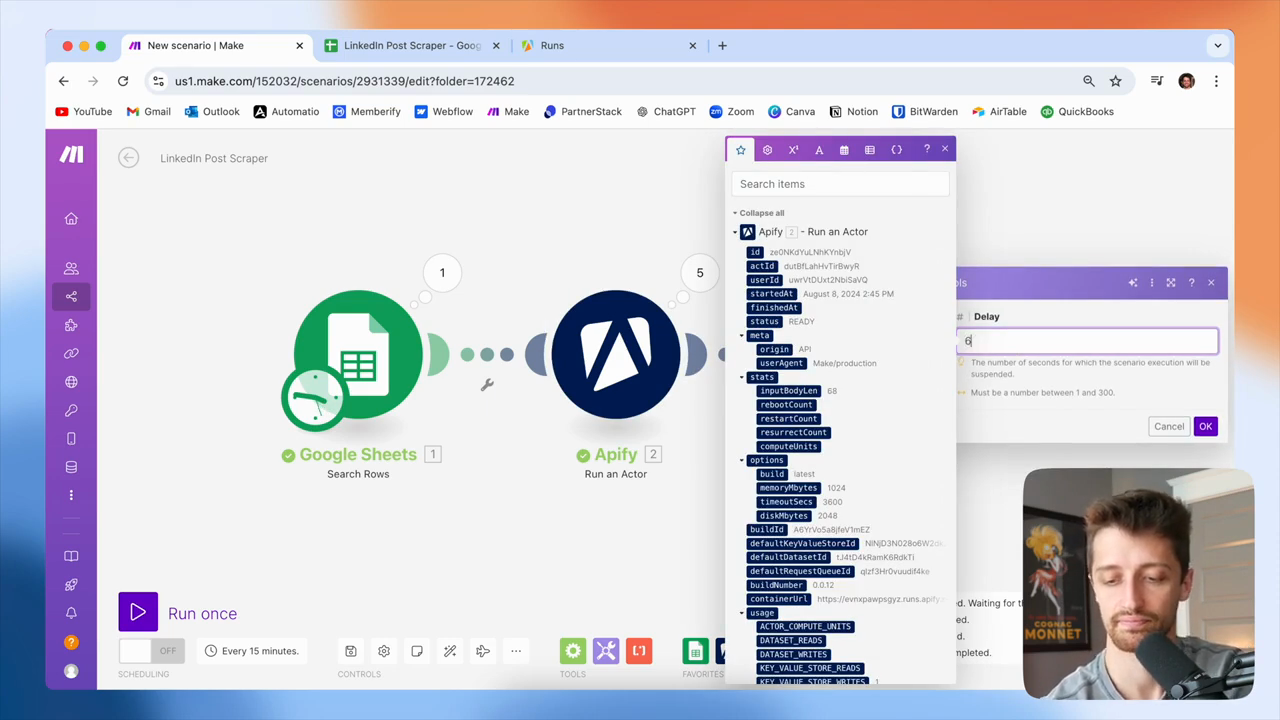Viewport: 1280px width, 720px height.
Task: Collapse the meta collection arrow
Action: point(742,336)
